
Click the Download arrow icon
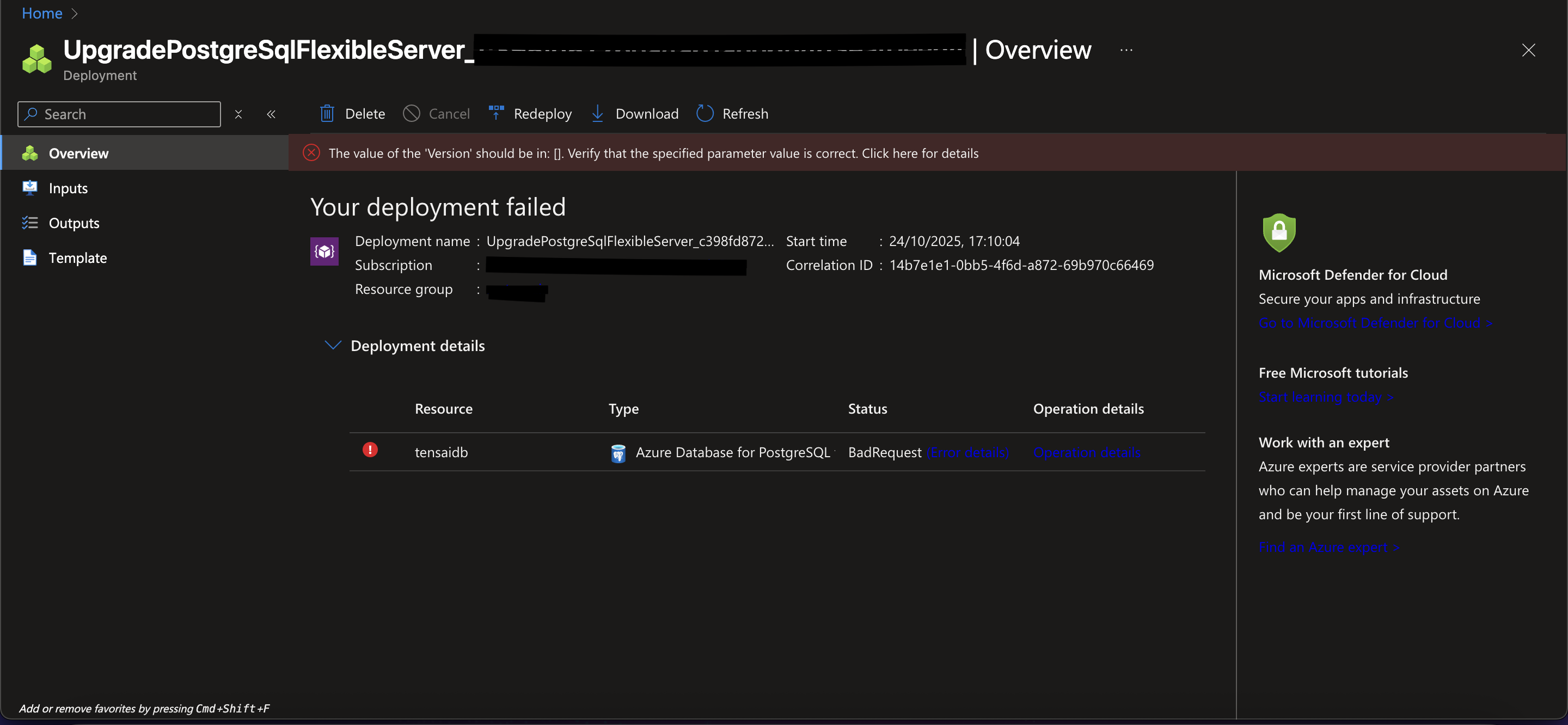tap(597, 114)
